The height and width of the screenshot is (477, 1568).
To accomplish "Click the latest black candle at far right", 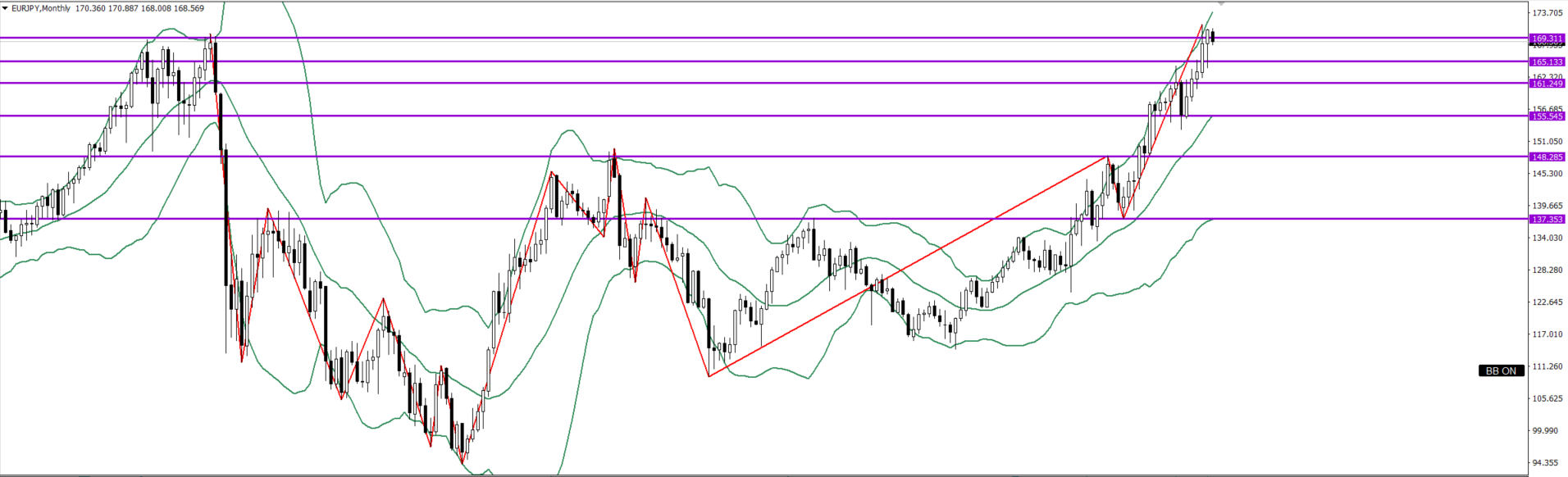I will 1213,37.
